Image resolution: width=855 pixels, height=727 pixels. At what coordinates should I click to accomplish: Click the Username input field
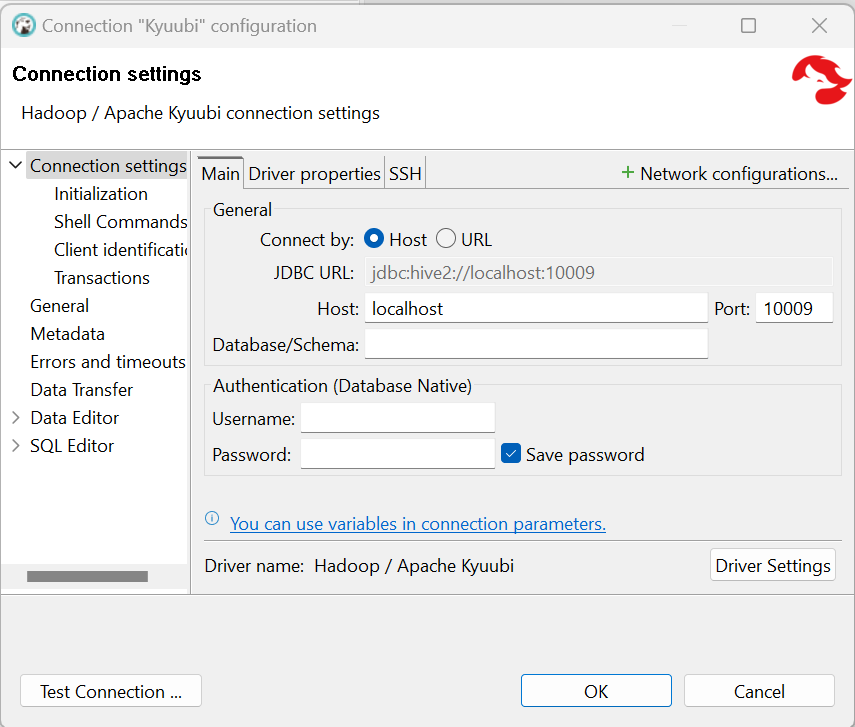click(398, 418)
